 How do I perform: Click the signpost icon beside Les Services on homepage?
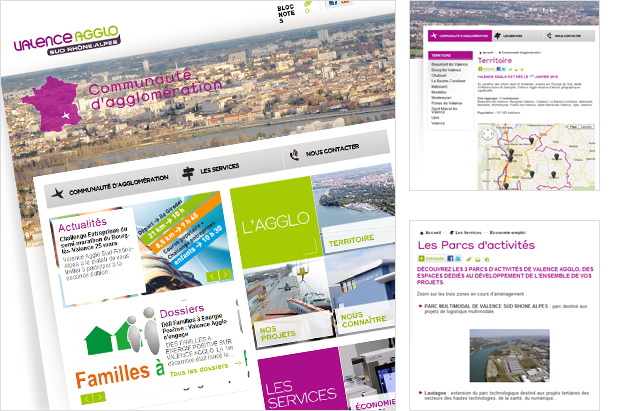(188, 173)
